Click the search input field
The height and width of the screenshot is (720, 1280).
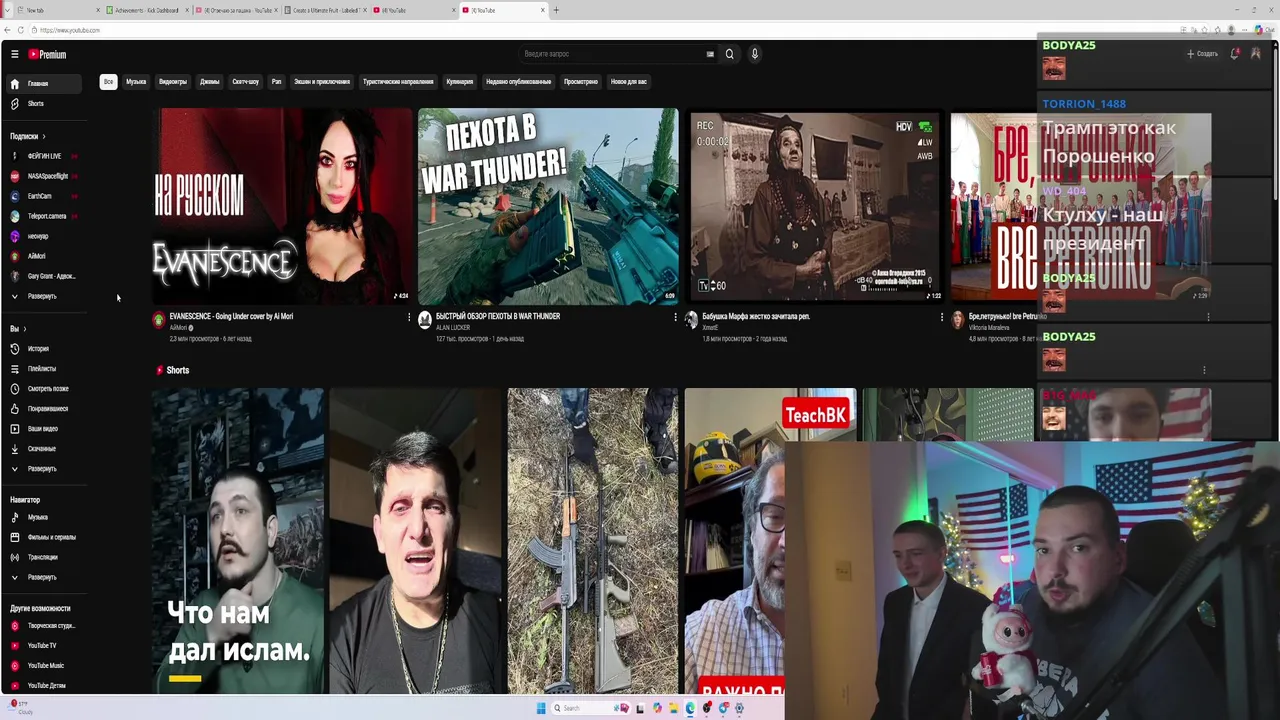tap(610, 54)
